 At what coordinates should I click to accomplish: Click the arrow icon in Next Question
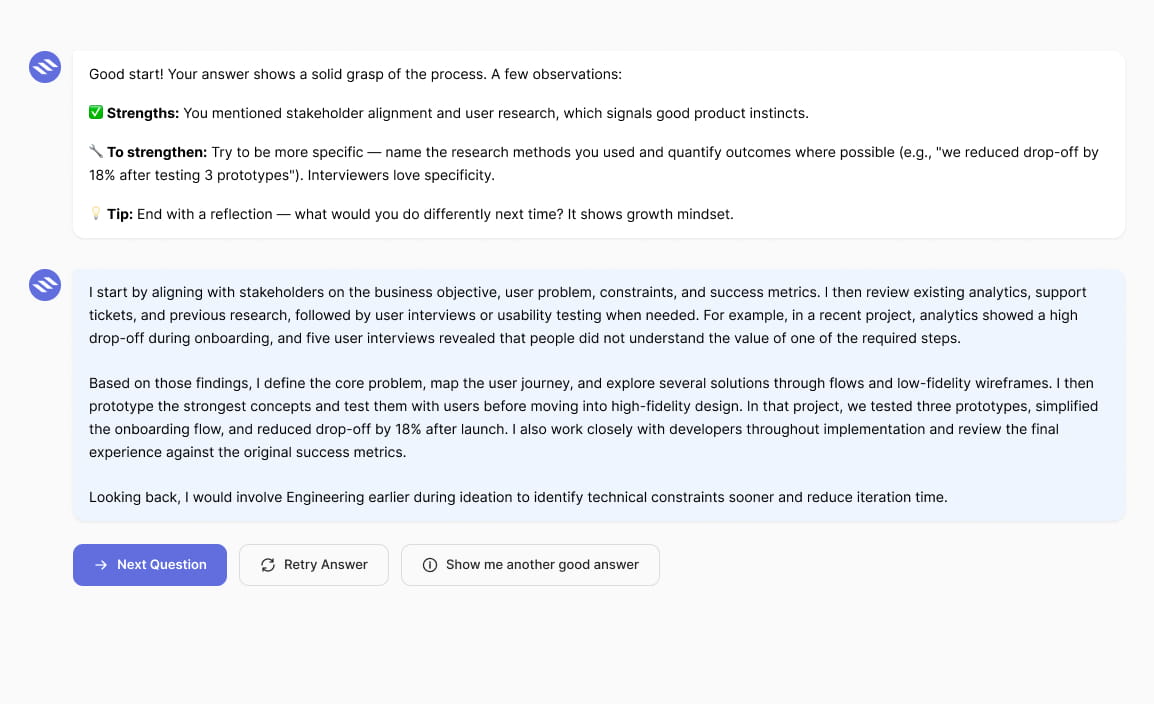[x=102, y=565]
